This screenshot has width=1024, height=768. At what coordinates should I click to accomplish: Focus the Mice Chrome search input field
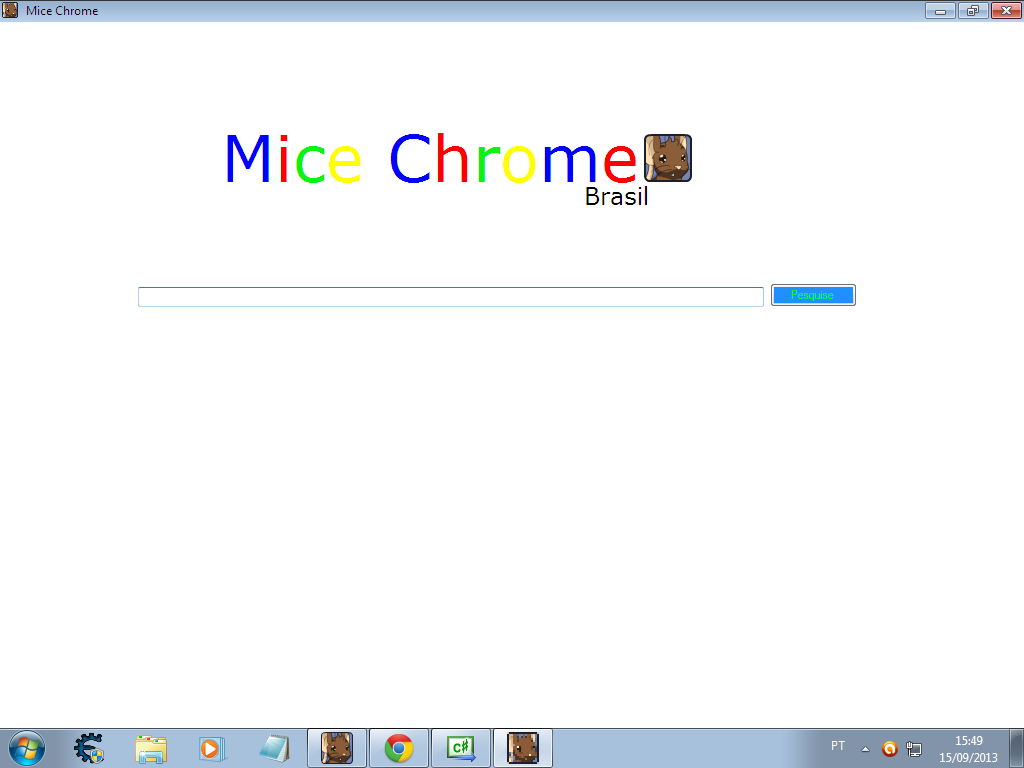[x=451, y=296]
